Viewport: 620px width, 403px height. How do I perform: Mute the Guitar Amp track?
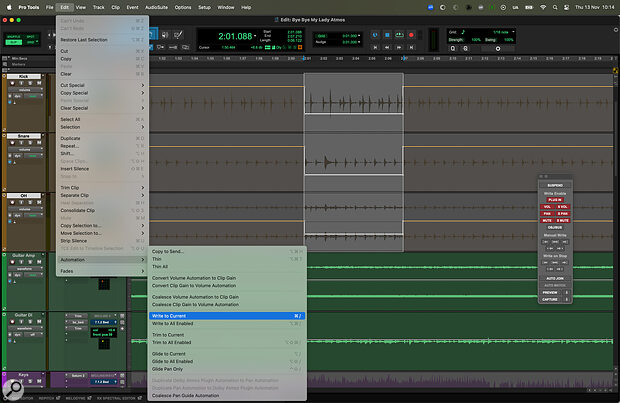click(x=39, y=262)
